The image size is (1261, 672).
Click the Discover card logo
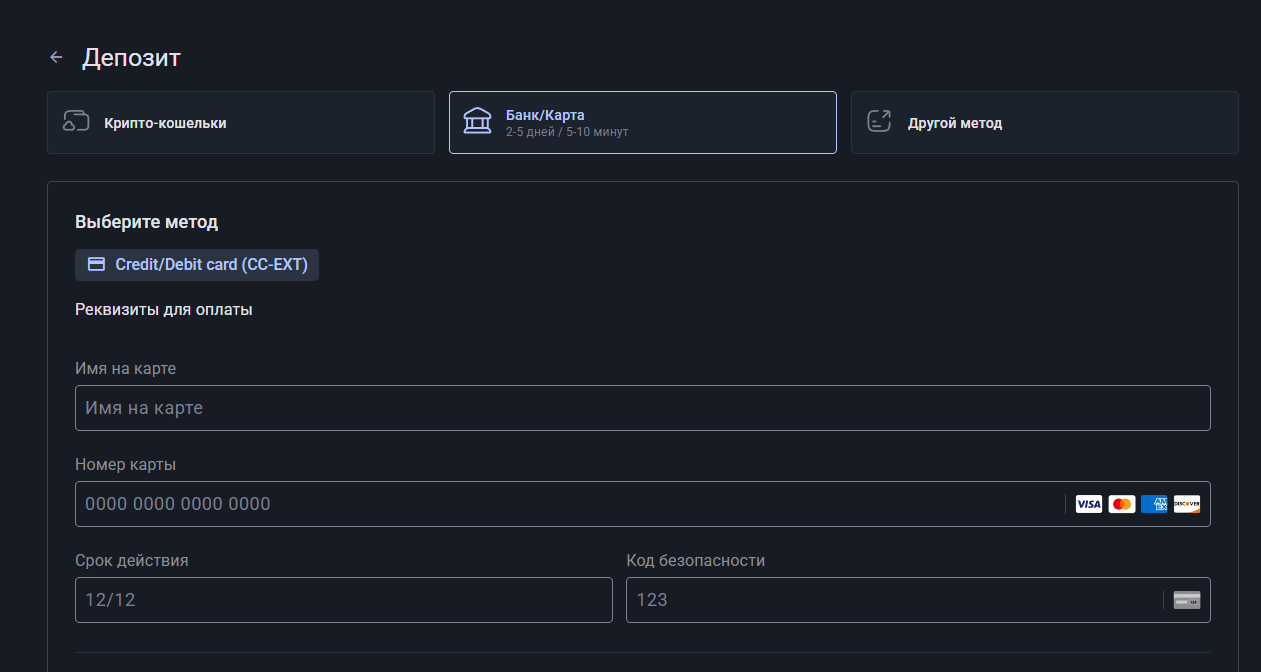1187,504
